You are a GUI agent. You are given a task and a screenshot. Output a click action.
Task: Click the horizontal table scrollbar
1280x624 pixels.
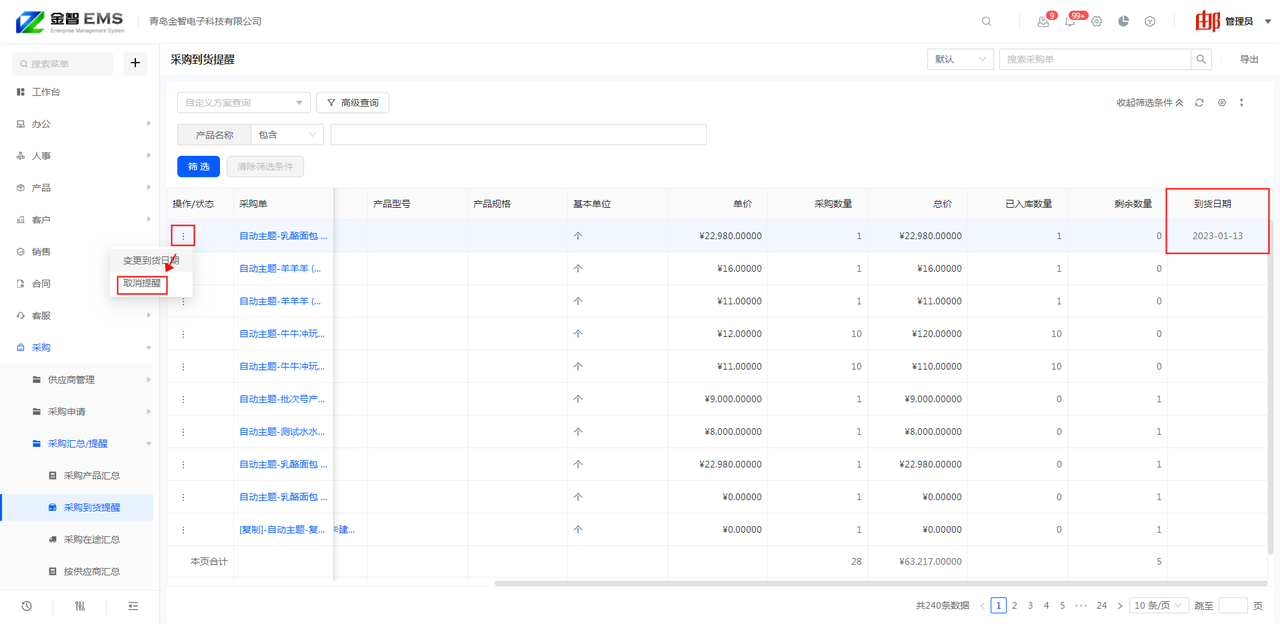(880, 583)
